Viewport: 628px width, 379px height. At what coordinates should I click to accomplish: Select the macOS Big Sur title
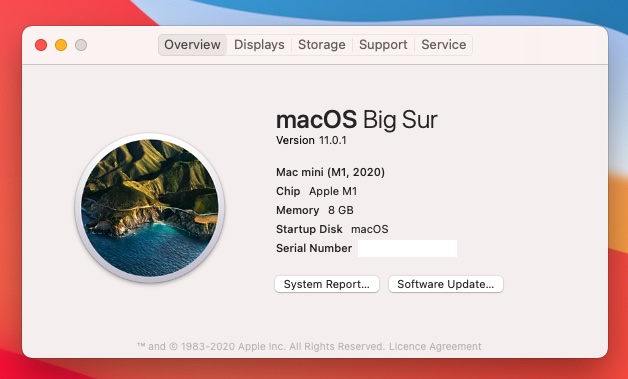click(356, 119)
